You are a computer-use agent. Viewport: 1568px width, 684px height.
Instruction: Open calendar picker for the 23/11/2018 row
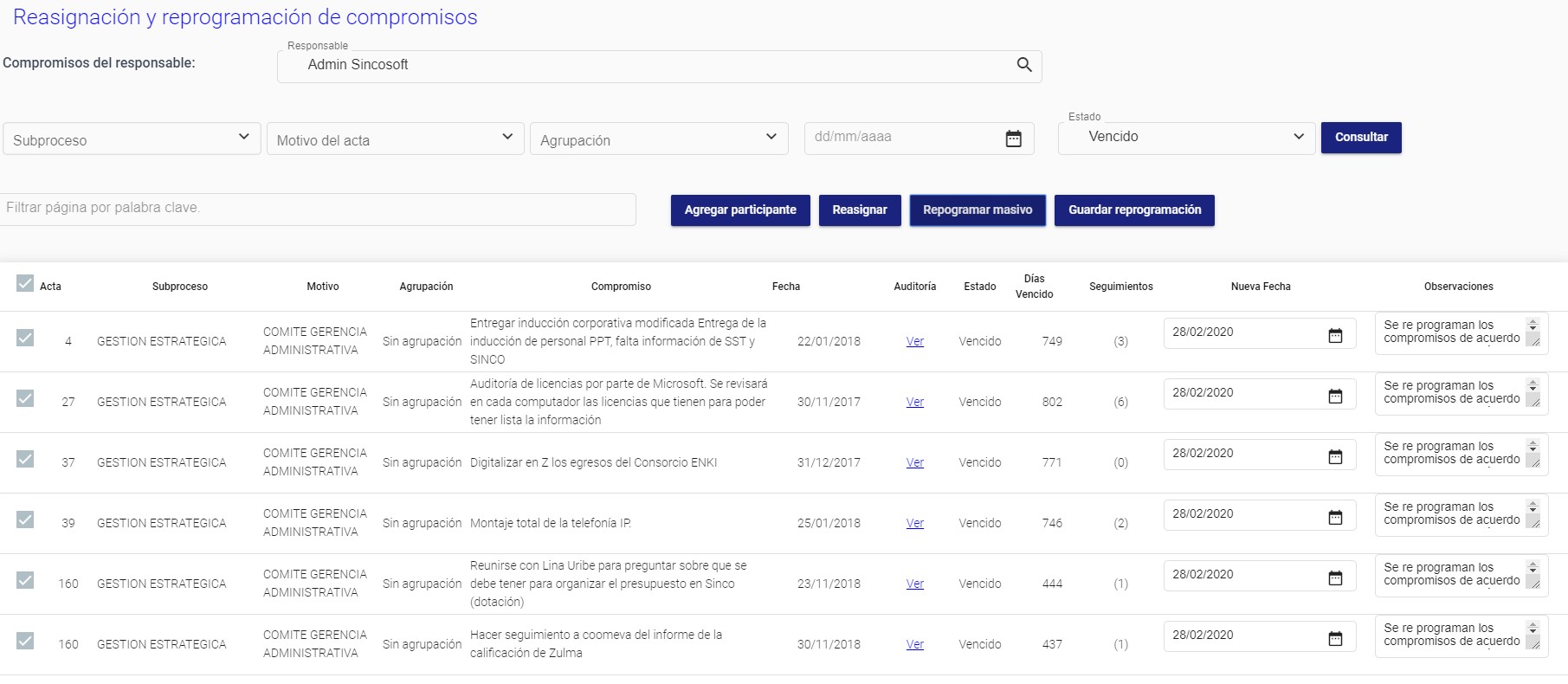[x=1335, y=578]
